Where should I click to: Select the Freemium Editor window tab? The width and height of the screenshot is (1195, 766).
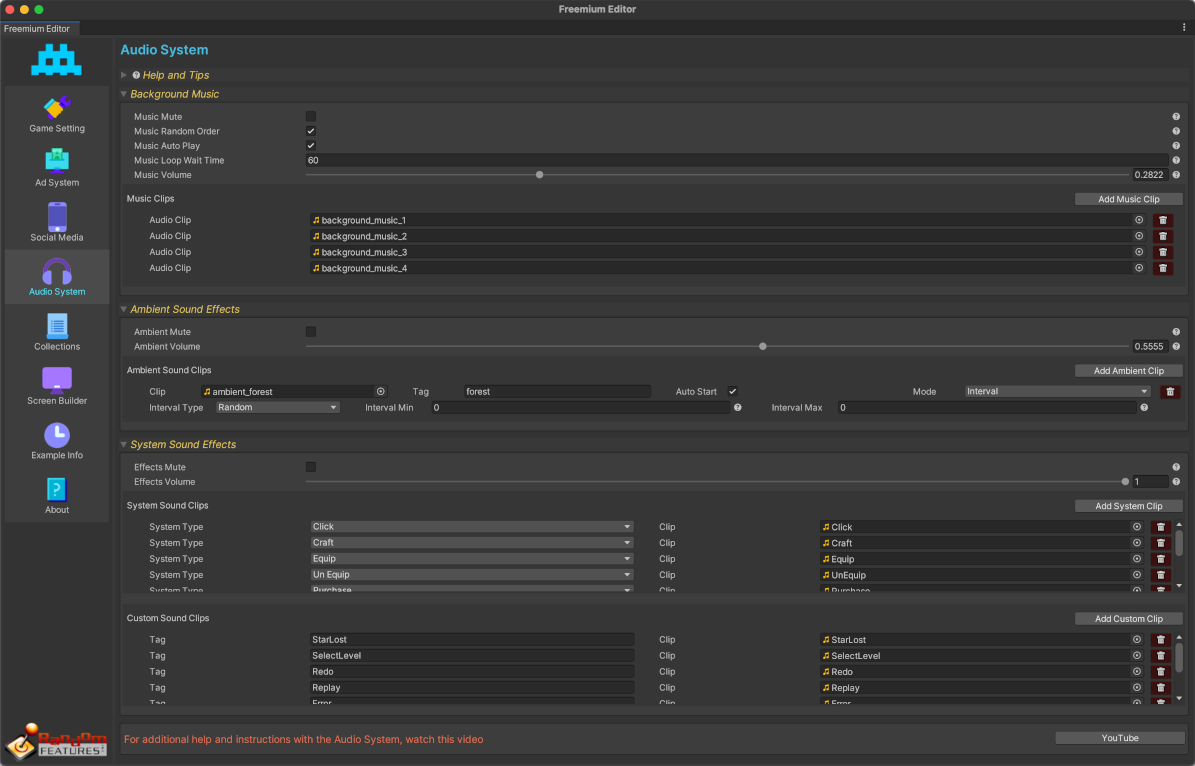click(x=37, y=29)
